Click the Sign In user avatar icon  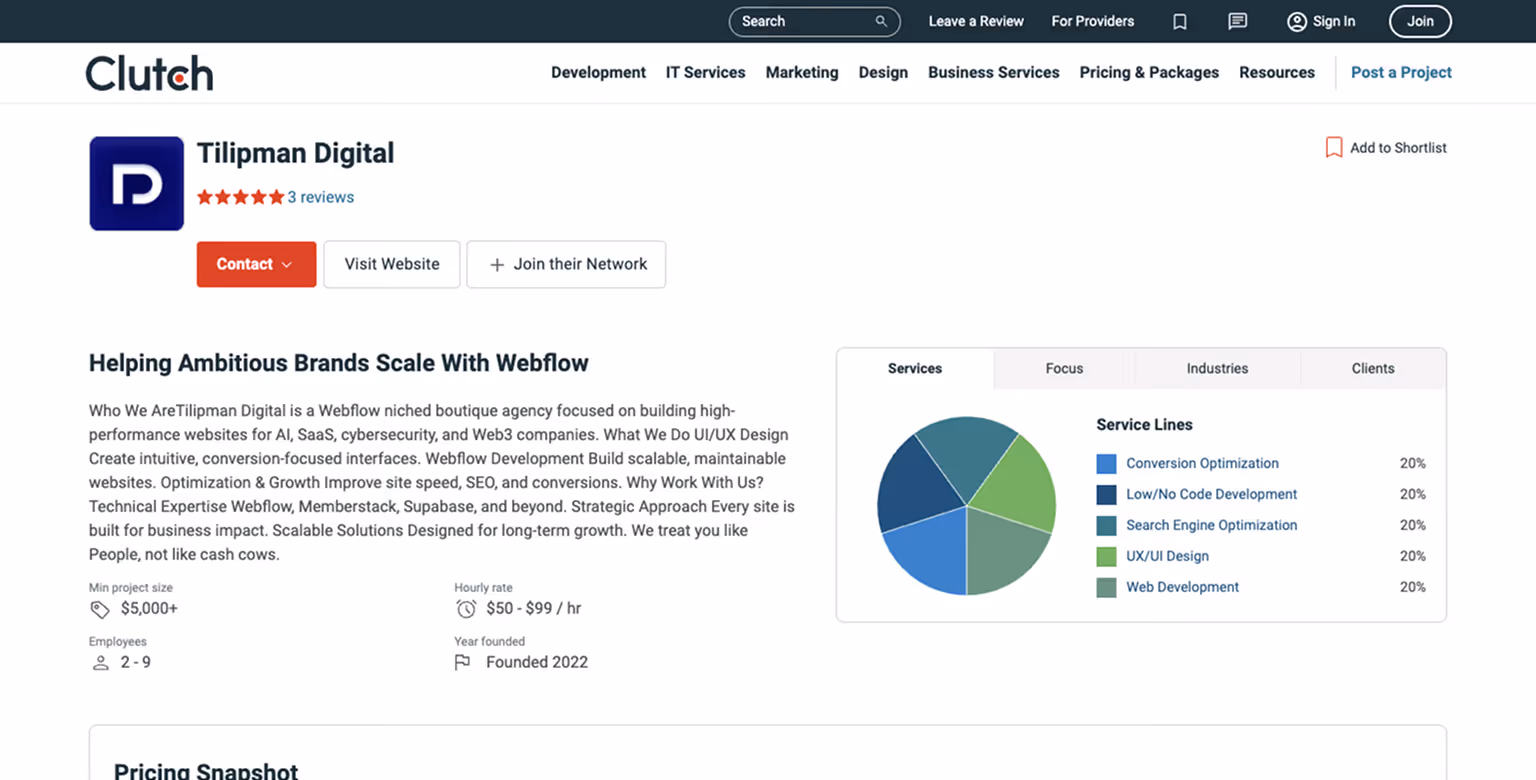click(1297, 21)
